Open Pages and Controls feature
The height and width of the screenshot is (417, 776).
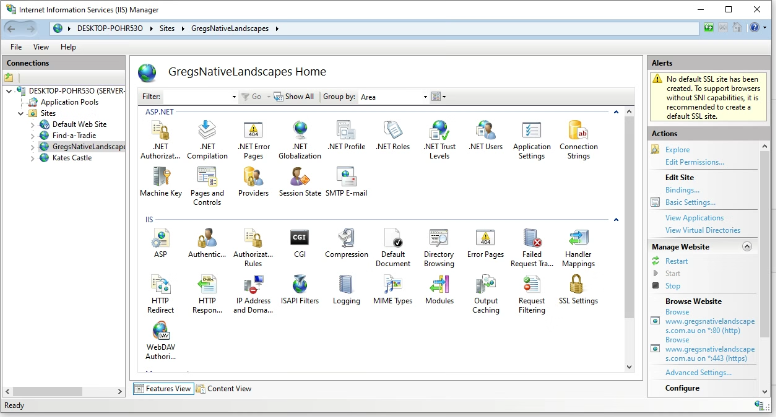pyautogui.click(x=207, y=186)
